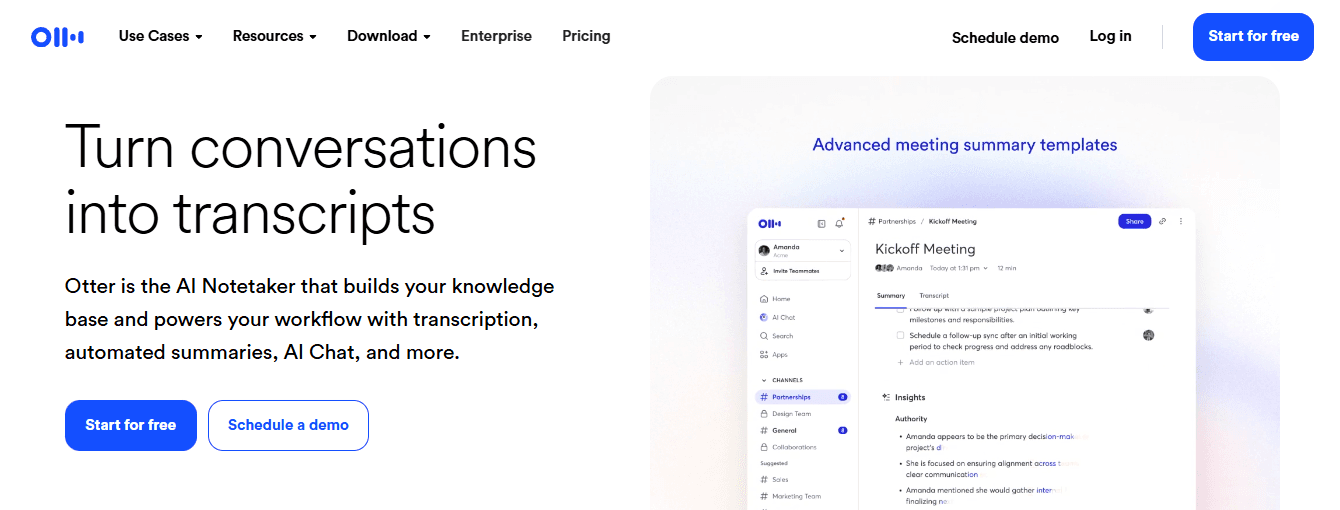1340x510 pixels.
Task: Toggle the sidebar panel icon in the preview
Action: [x=822, y=223]
